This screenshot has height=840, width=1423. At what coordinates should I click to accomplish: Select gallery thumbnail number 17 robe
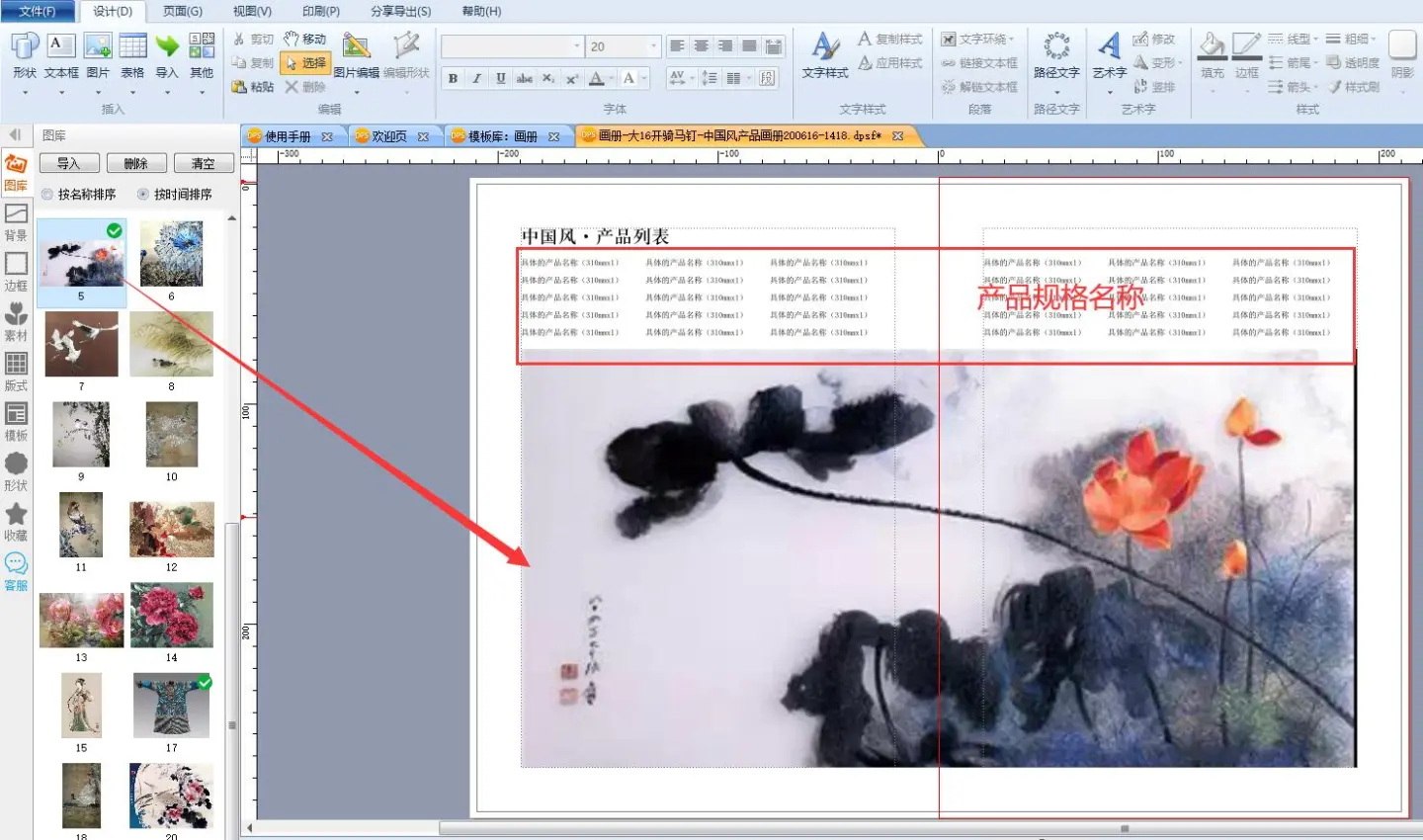(171, 707)
